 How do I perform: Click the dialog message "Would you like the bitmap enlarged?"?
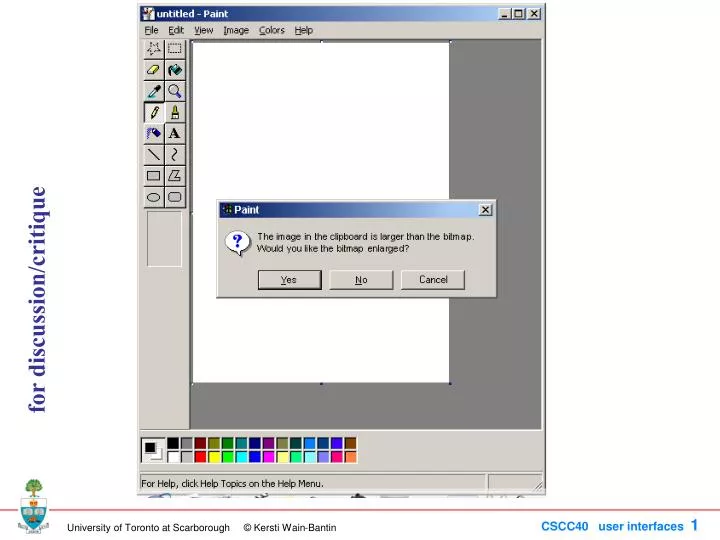click(x=332, y=248)
